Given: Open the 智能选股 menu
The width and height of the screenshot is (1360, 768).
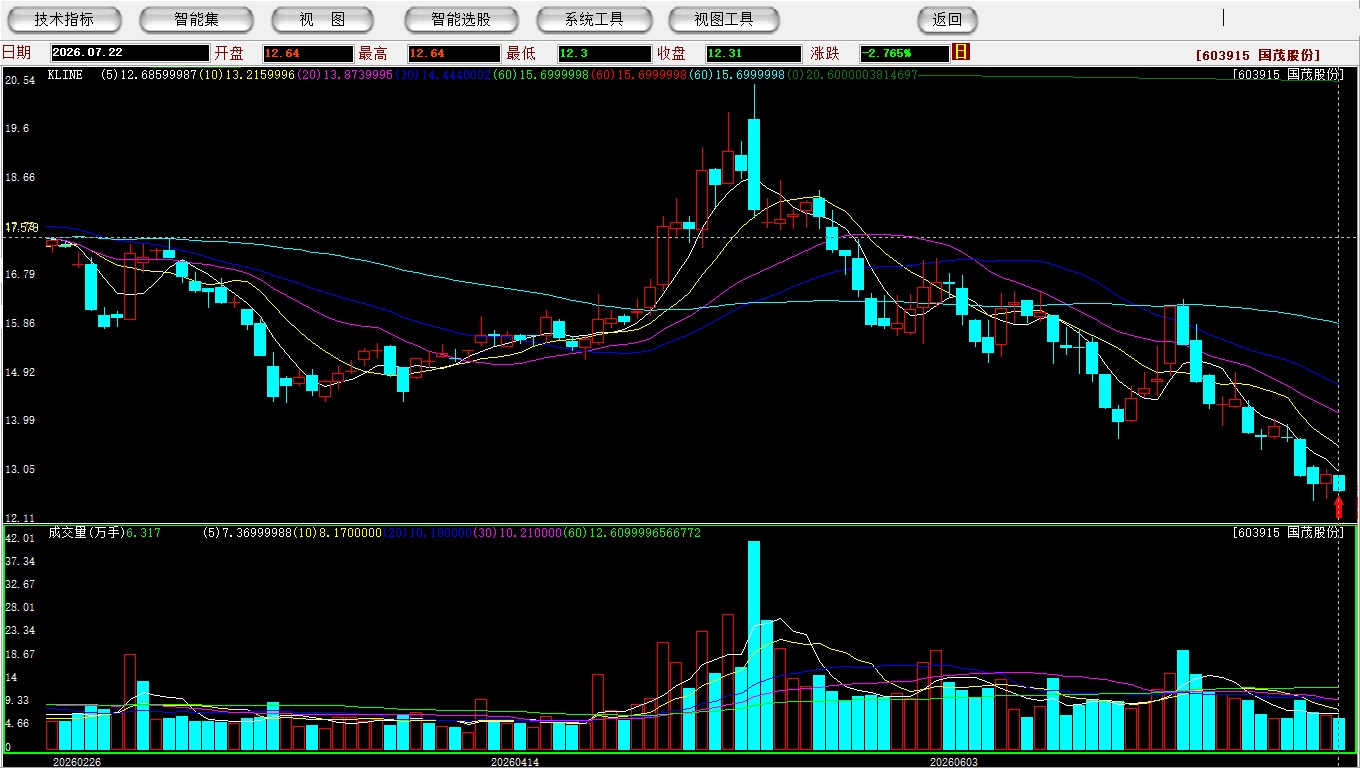Looking at the screenshot, I should [x=461, y=19].
